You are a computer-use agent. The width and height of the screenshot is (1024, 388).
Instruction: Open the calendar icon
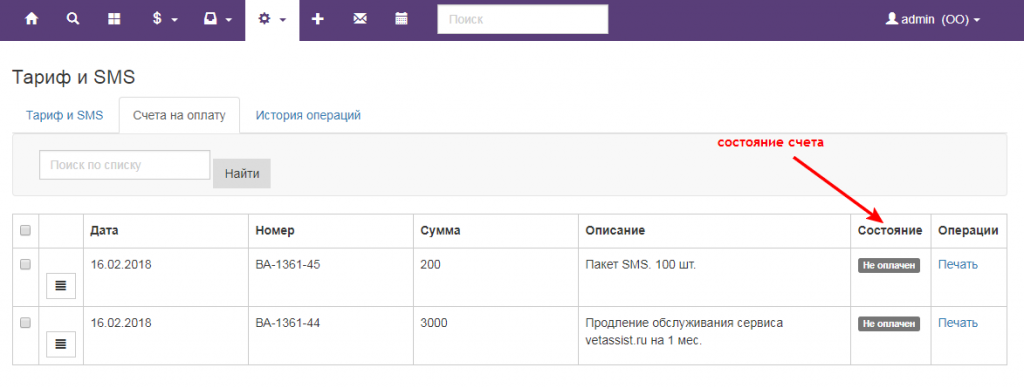tap(402, 19)
